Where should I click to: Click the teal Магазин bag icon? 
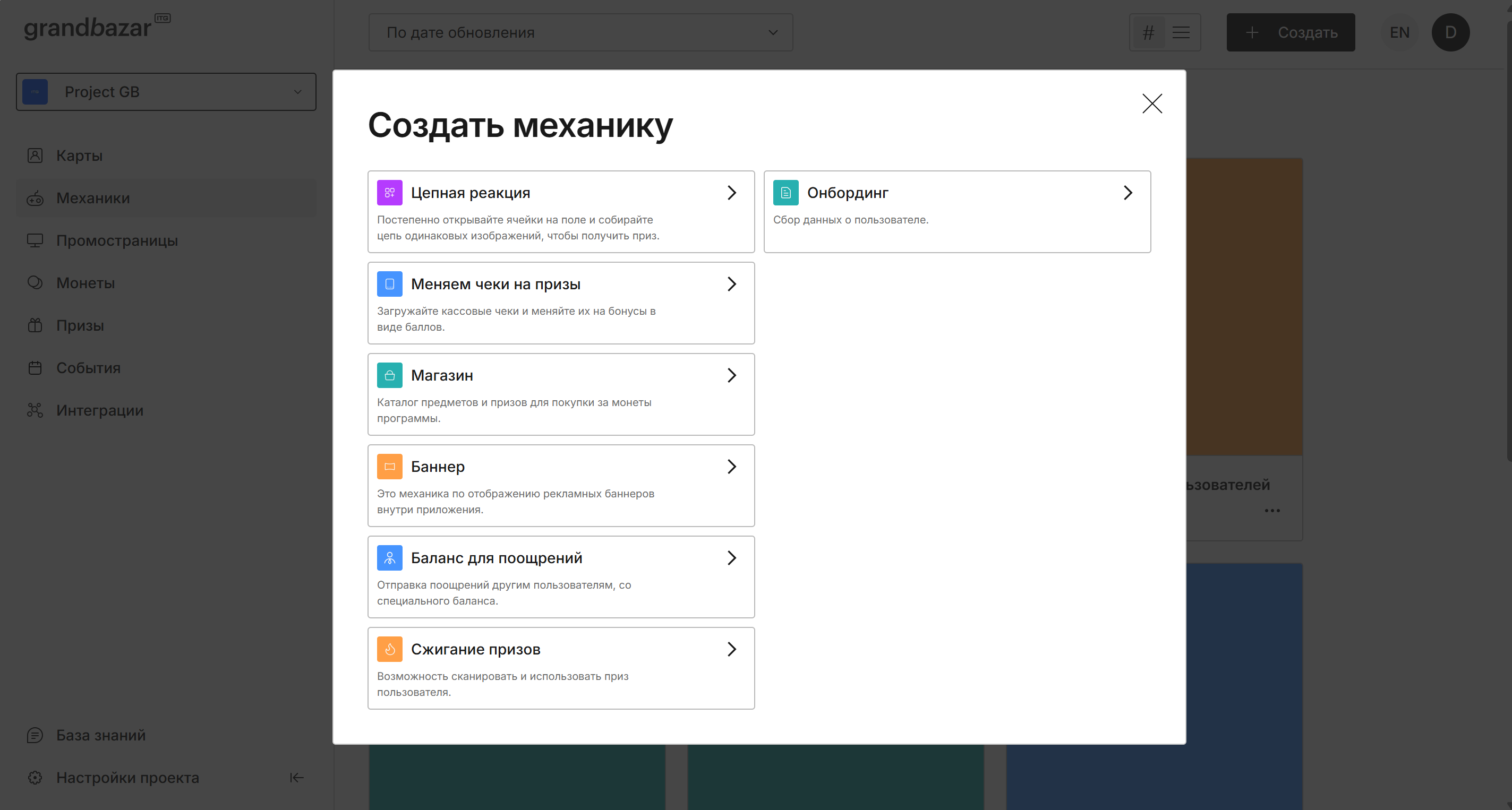click(389, 375)
